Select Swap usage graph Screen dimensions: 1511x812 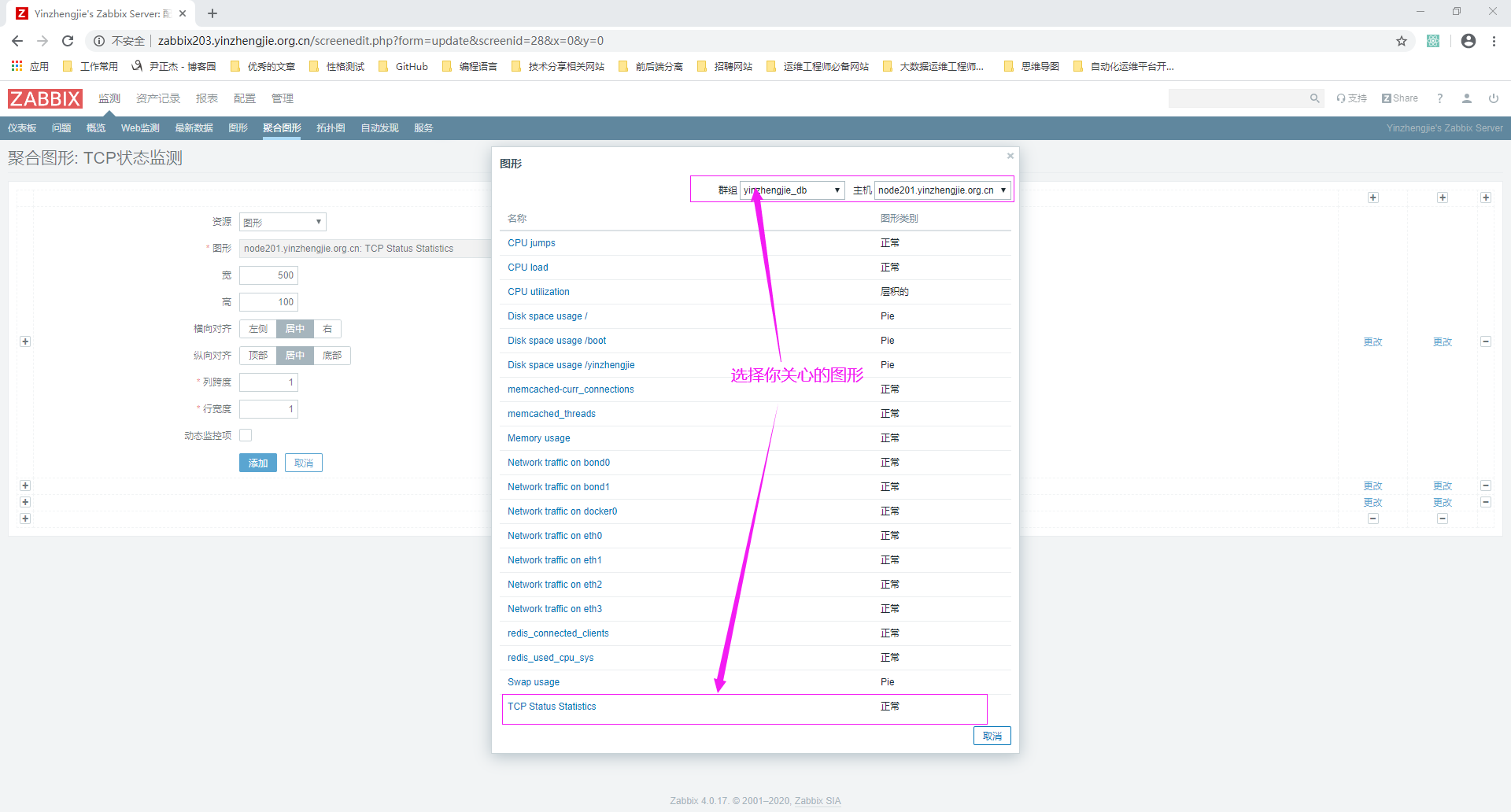click(x=534, y=682)
